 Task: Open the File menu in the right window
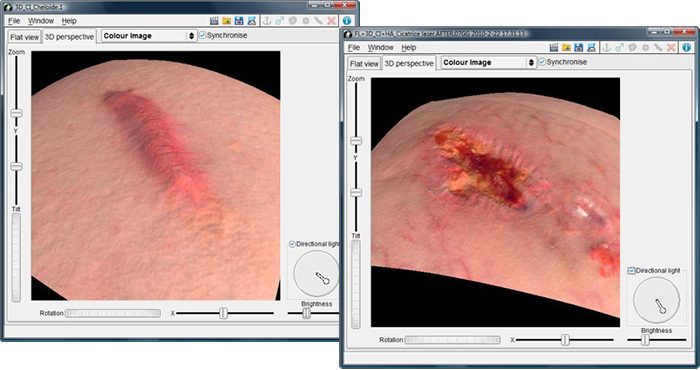pyautogui.click(x=354, y=47)
